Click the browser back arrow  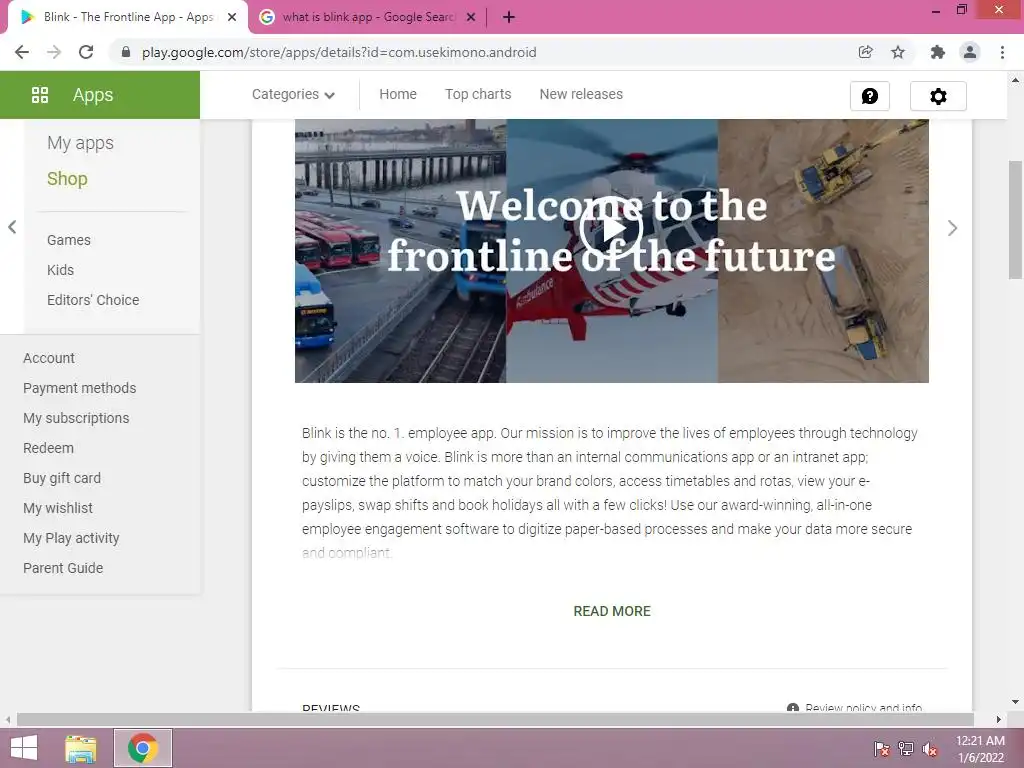(x=22, y=52)
